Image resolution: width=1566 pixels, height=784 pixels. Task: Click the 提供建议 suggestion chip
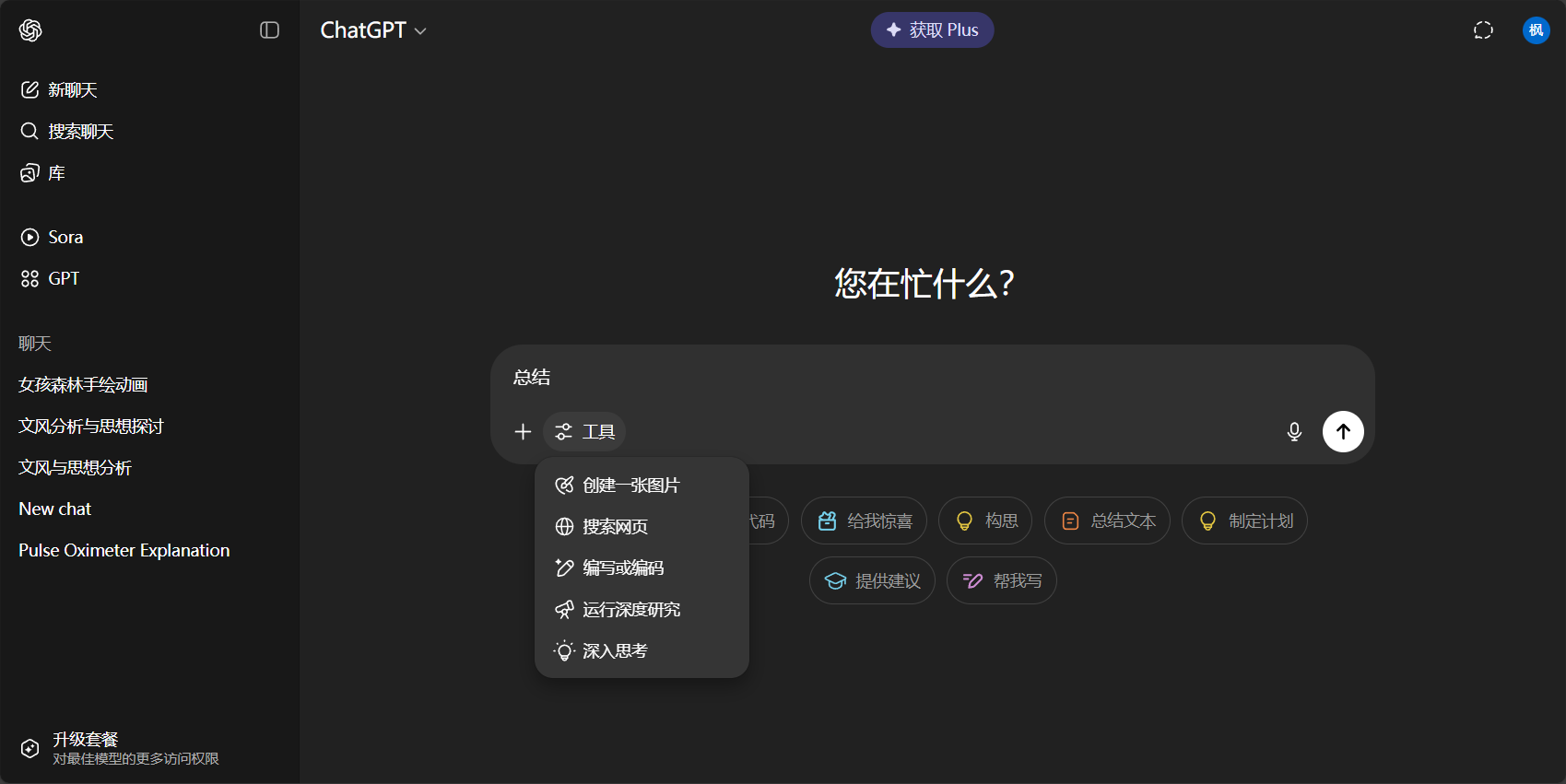(x=872, y=580)
